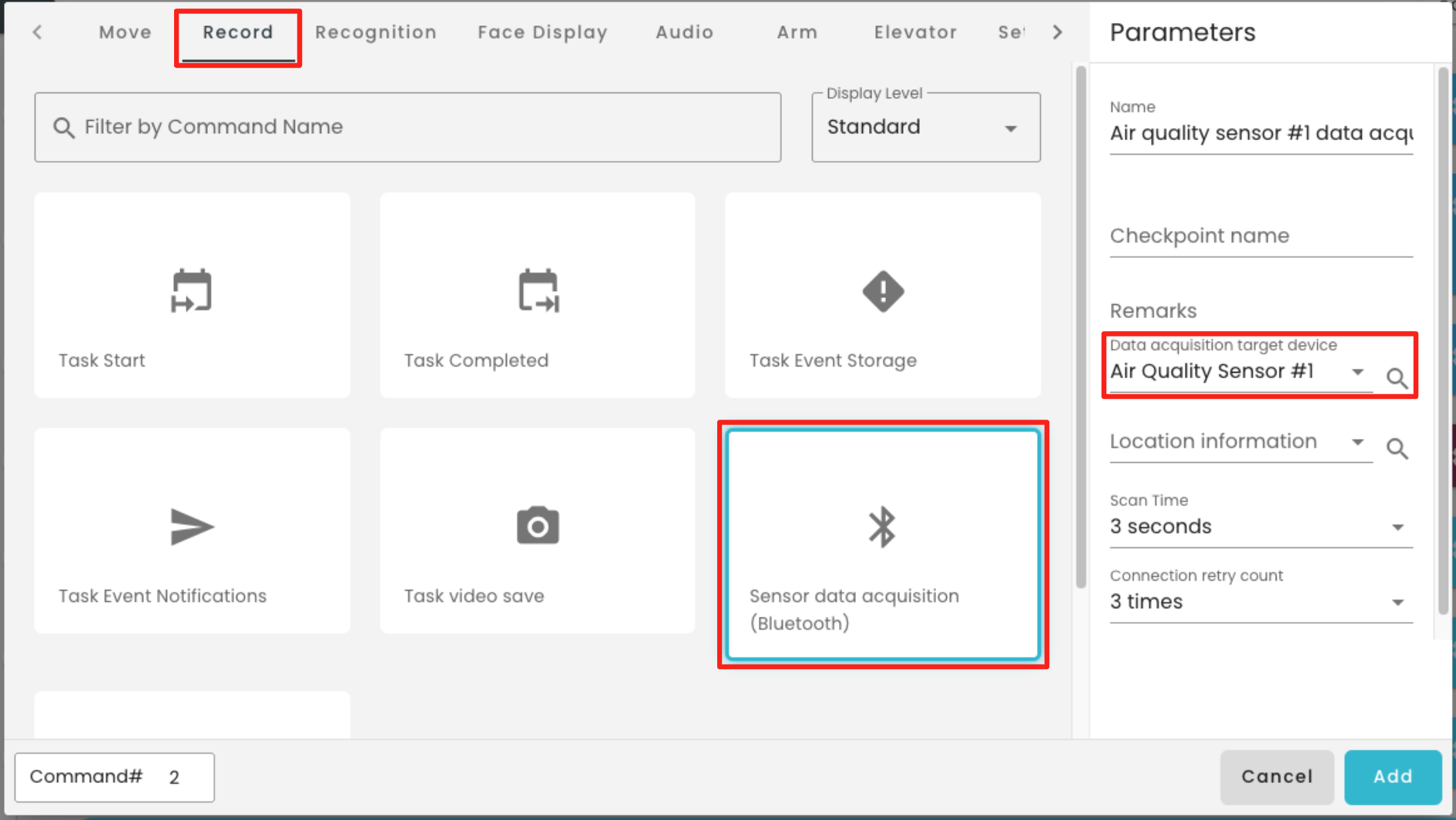This screenshot has width=1456, height=820.
Task: Open the Move tab
Action: 125,32
